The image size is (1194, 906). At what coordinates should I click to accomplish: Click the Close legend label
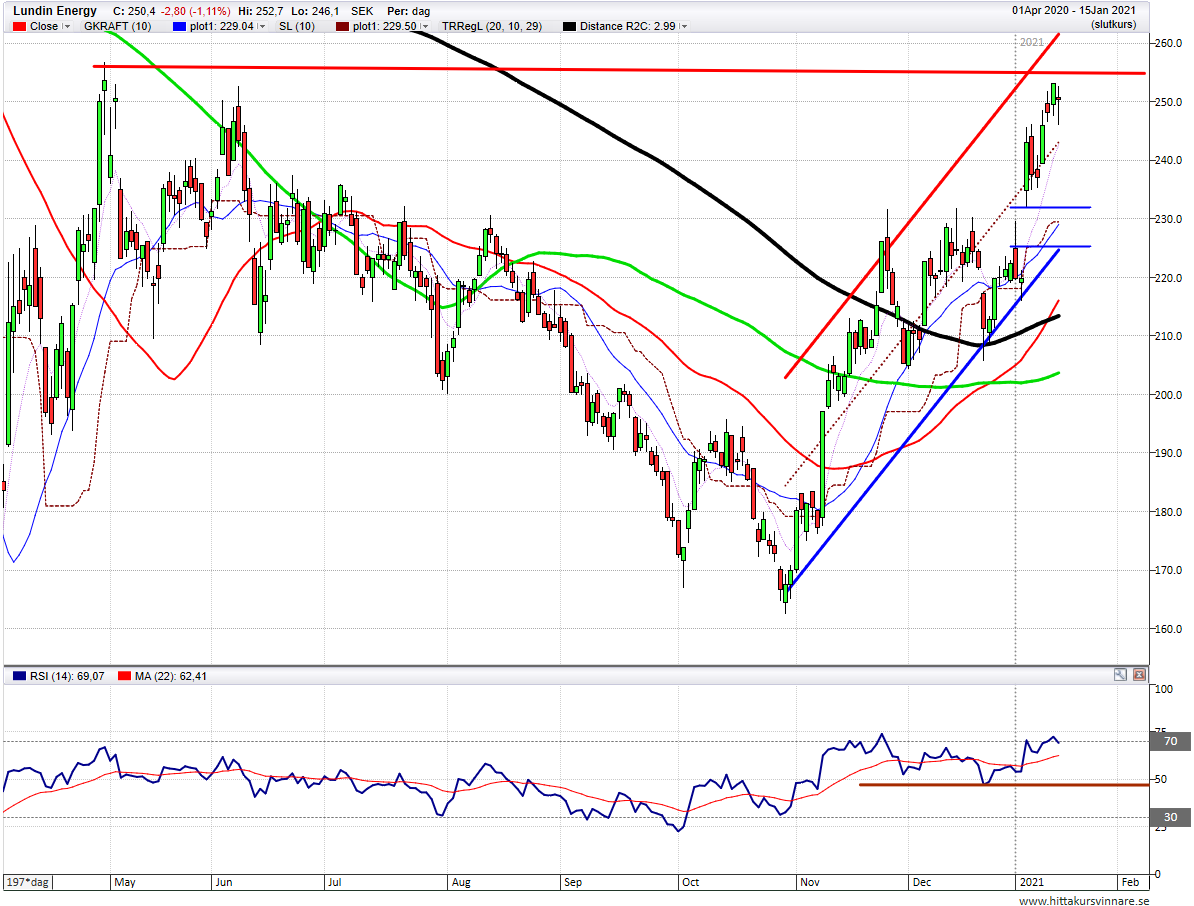[44, 27]
